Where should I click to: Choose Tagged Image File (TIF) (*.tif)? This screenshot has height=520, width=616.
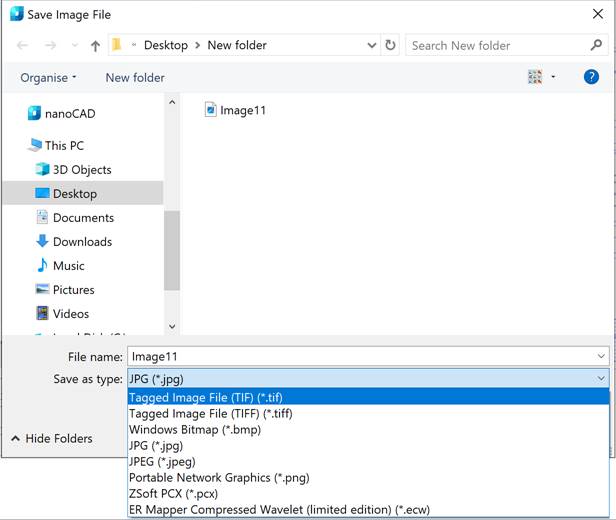[368, 397]
